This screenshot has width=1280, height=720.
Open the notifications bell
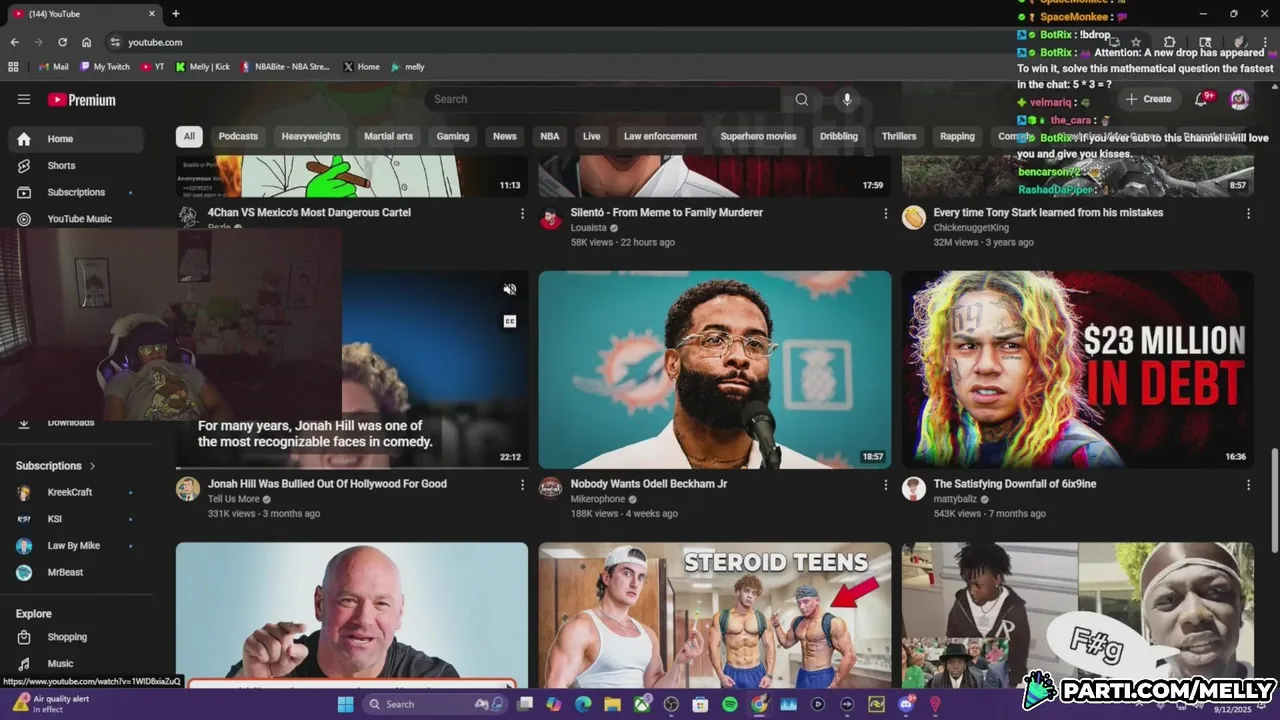(1203, 99)
